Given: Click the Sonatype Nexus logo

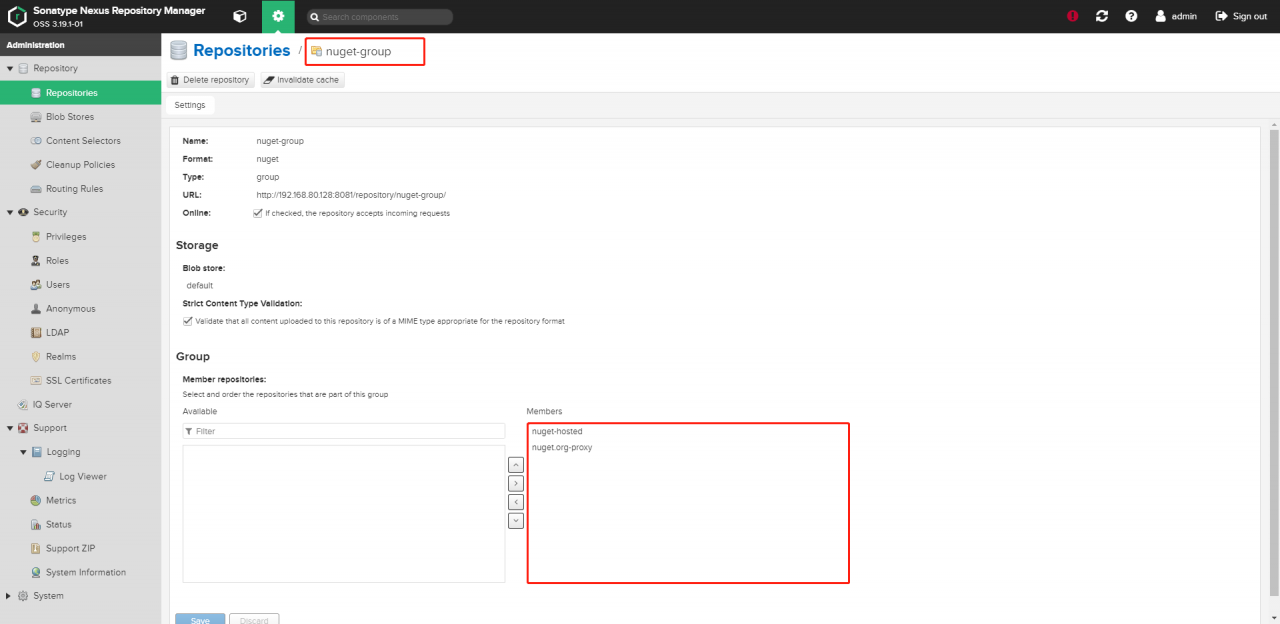Looking at the screenshot, I should (x=16, y=16).
